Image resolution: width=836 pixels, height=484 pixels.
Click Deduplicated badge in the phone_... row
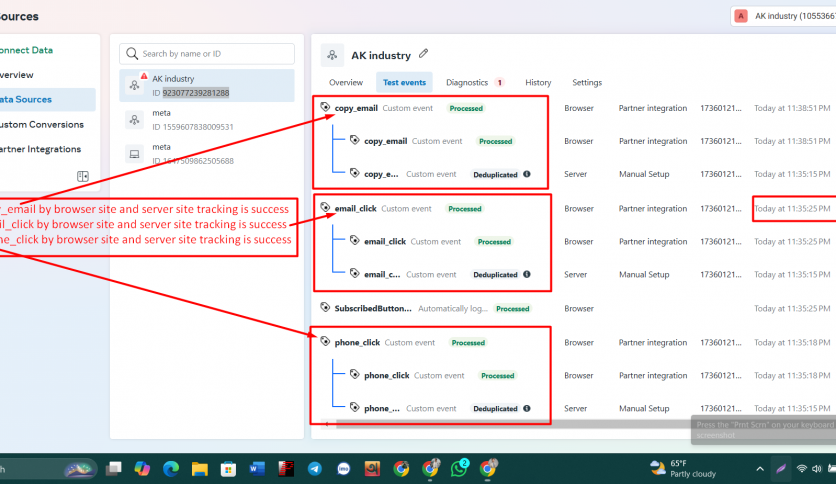[x=495, y=408]
